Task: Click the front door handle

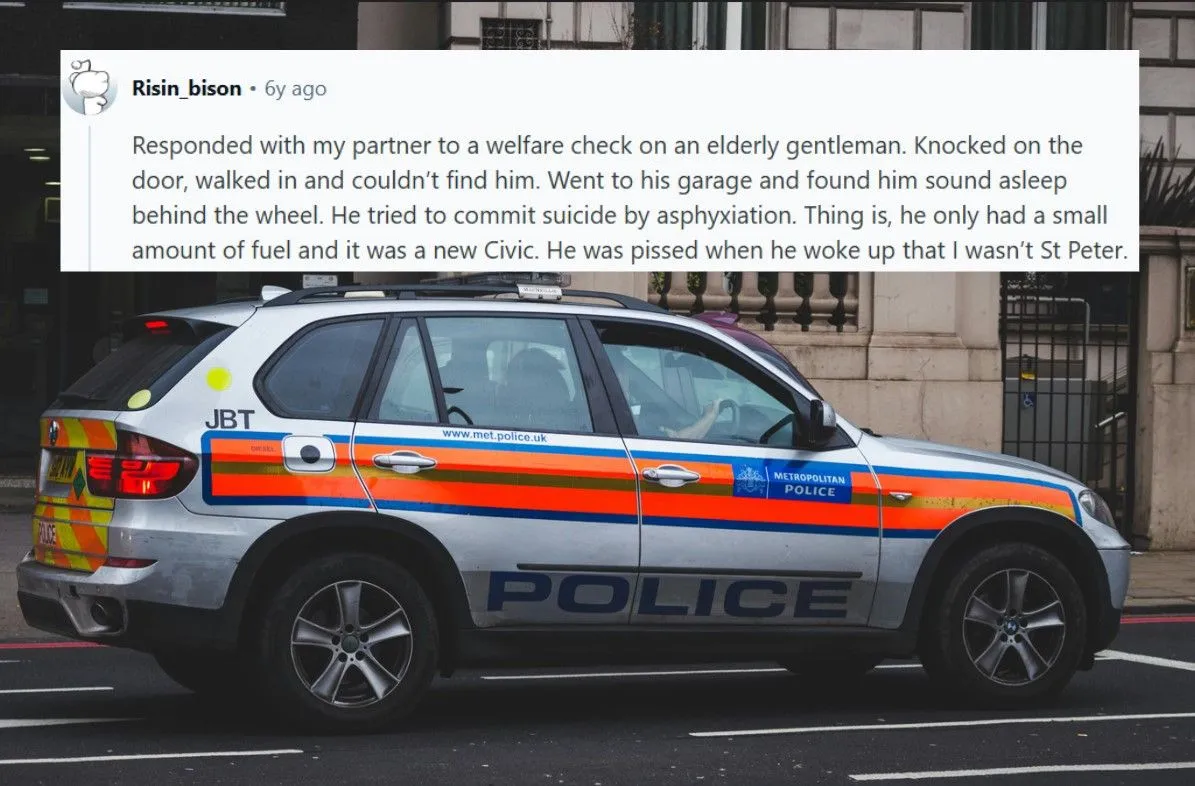Action: [671, 475]
